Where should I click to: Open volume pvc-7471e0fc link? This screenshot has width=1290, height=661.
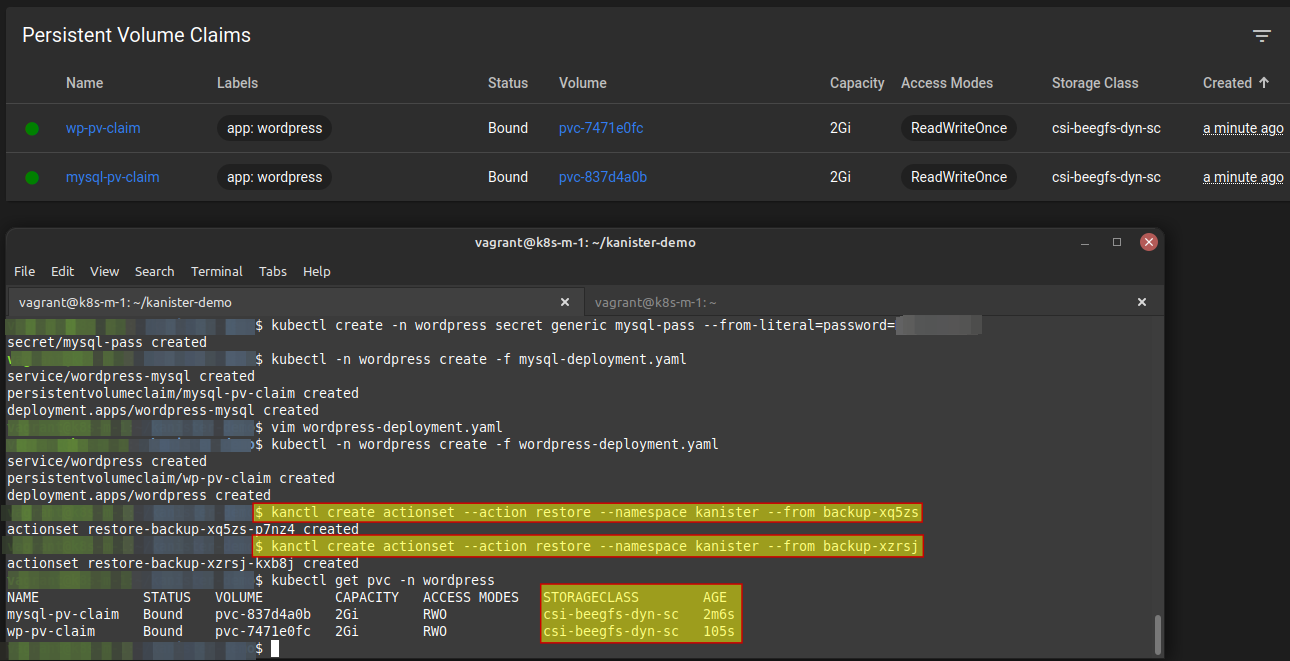(x=601, y=128)
